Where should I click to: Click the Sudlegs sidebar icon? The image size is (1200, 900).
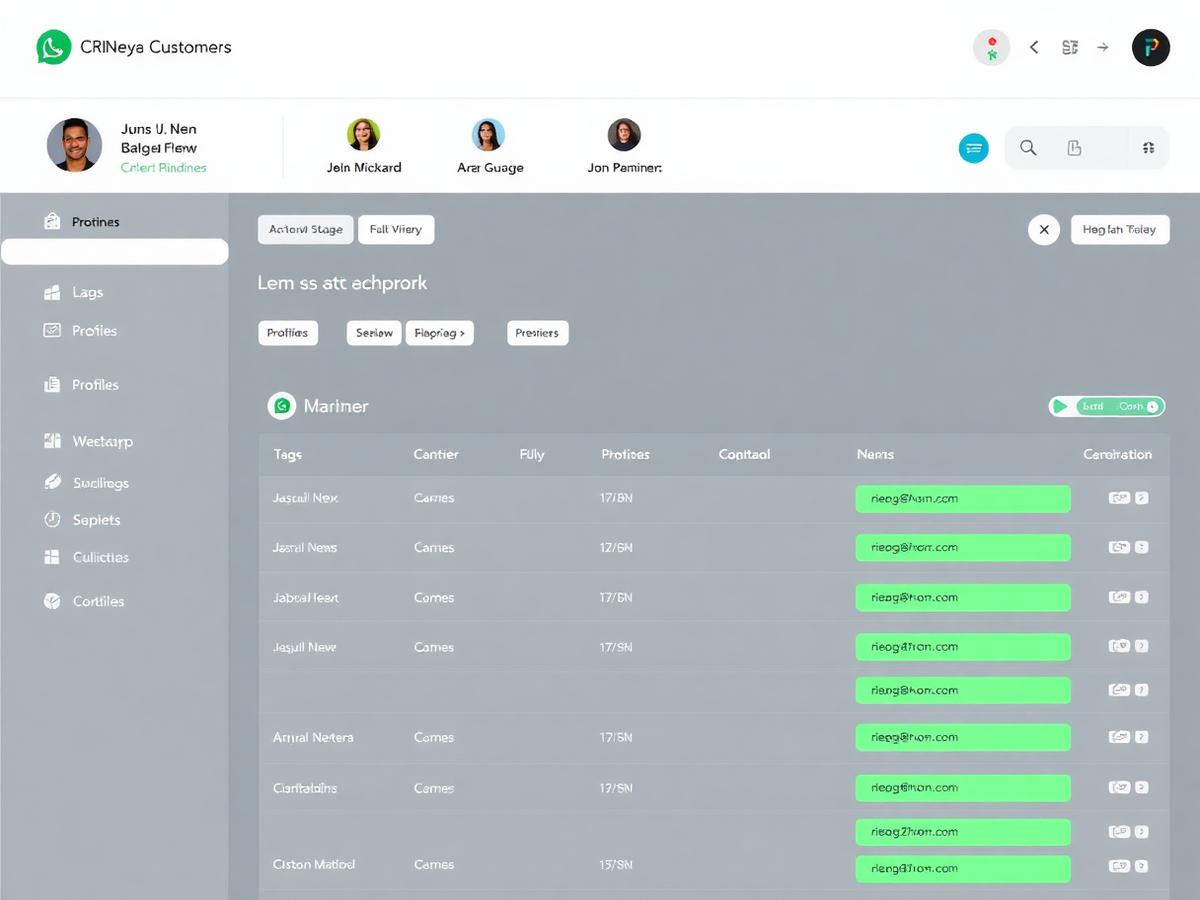[x=53, y=482]
